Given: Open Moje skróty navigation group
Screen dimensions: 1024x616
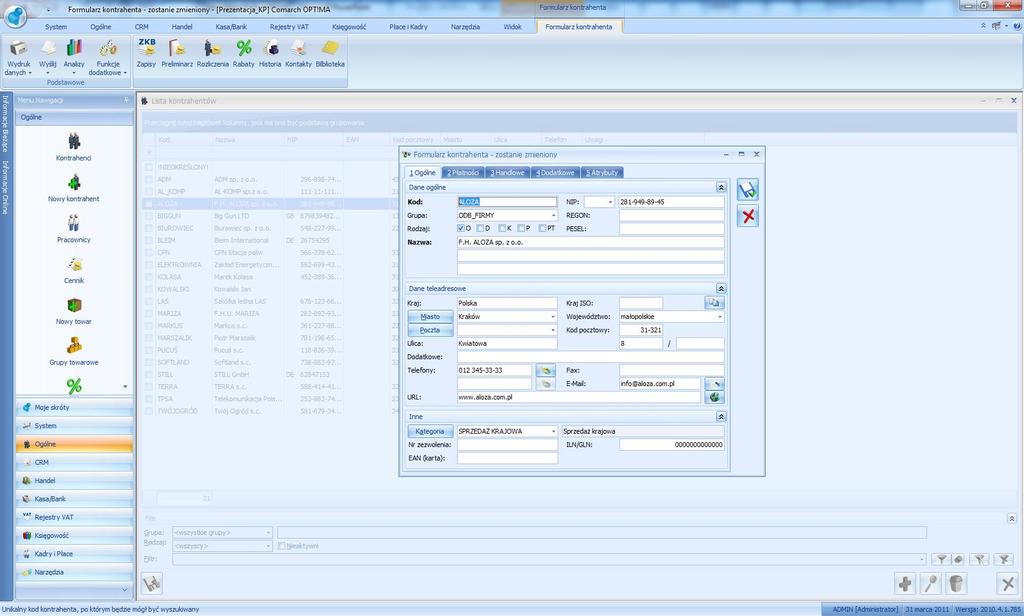Looking at the screenshot, I should [x=74, y=407].
